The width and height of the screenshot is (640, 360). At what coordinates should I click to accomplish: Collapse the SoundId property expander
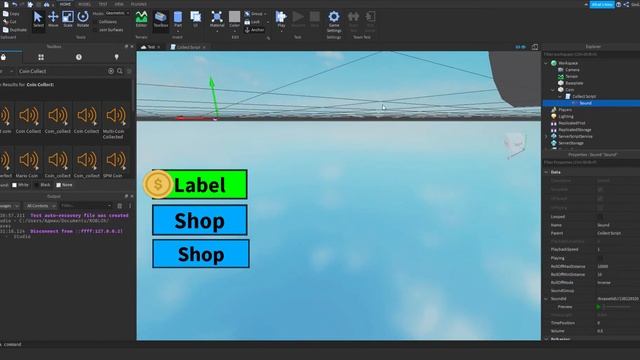pyautogui.click(x=546, y=299)
